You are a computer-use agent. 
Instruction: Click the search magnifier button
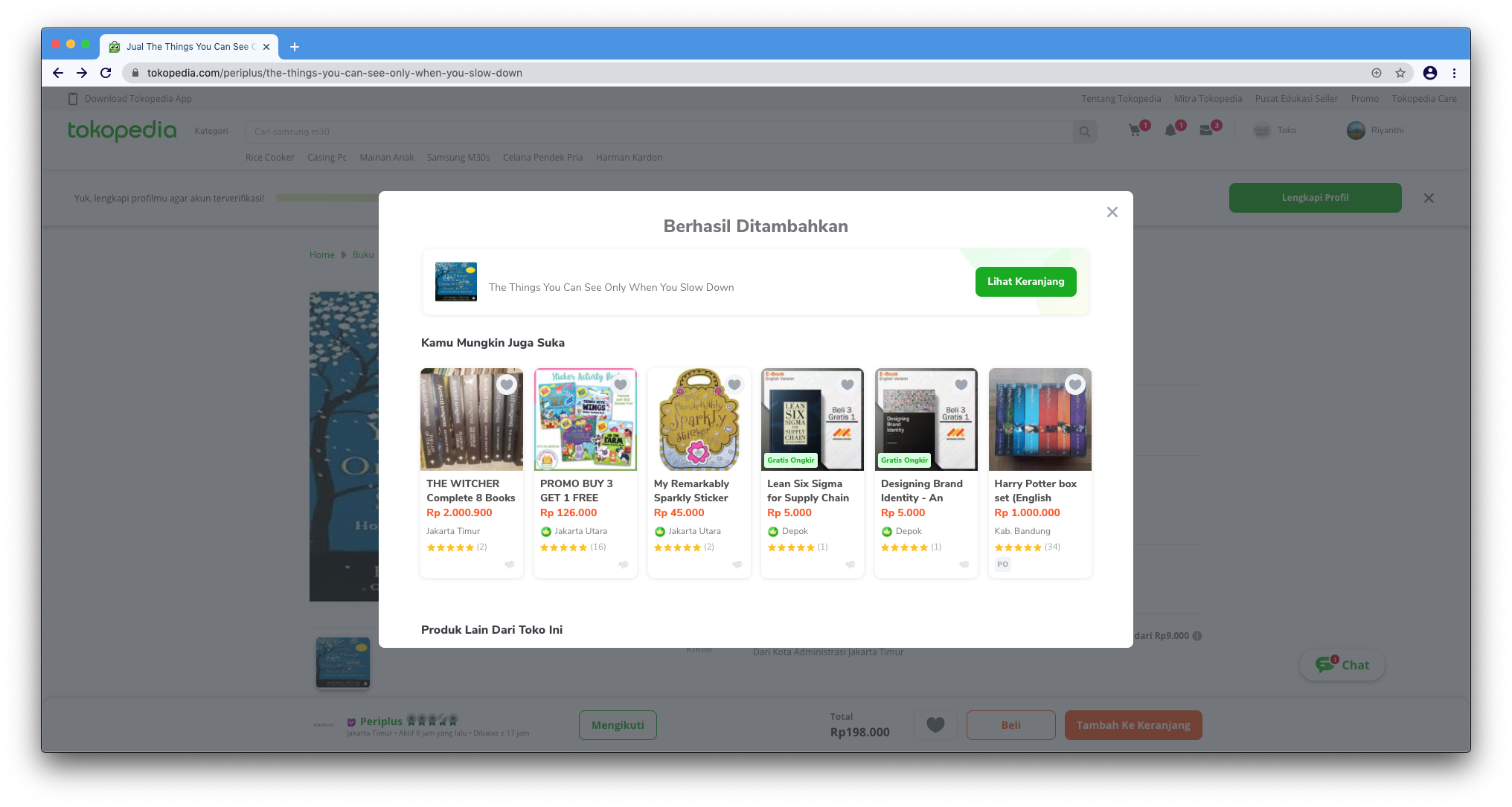1085,132
